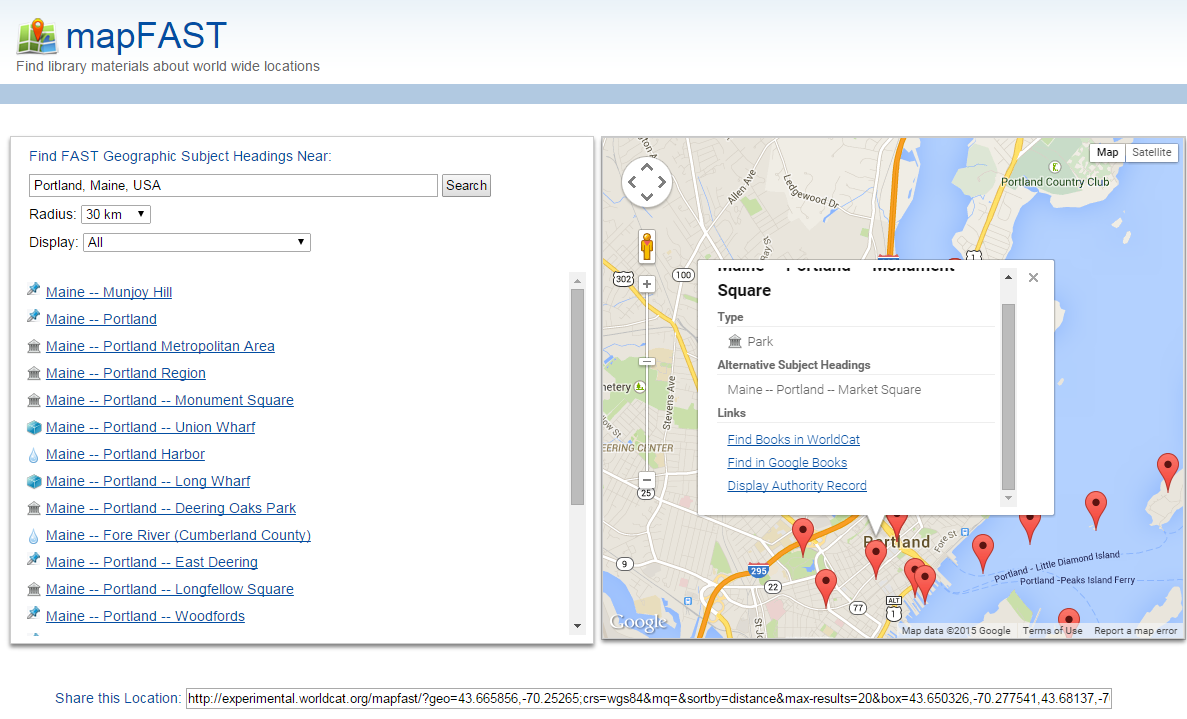Open Maine -- Portland -- Monument Square link
The width and height of the screenshot is (1187, 719).
[x=170, y=400]
